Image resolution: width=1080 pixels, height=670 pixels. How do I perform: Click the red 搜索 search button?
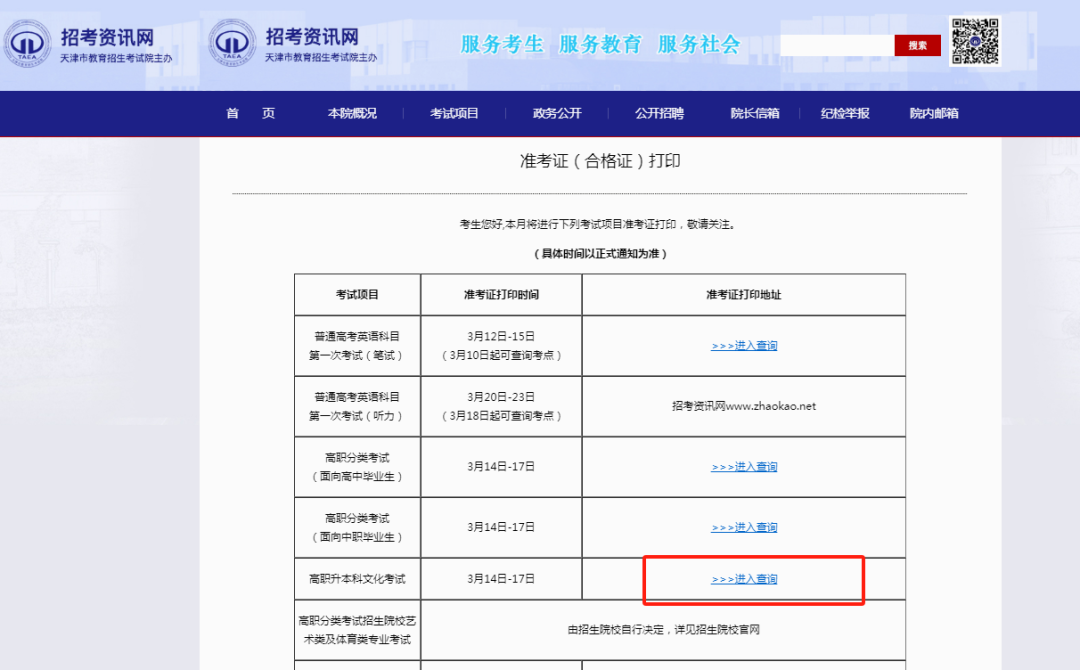pos(917,45)
